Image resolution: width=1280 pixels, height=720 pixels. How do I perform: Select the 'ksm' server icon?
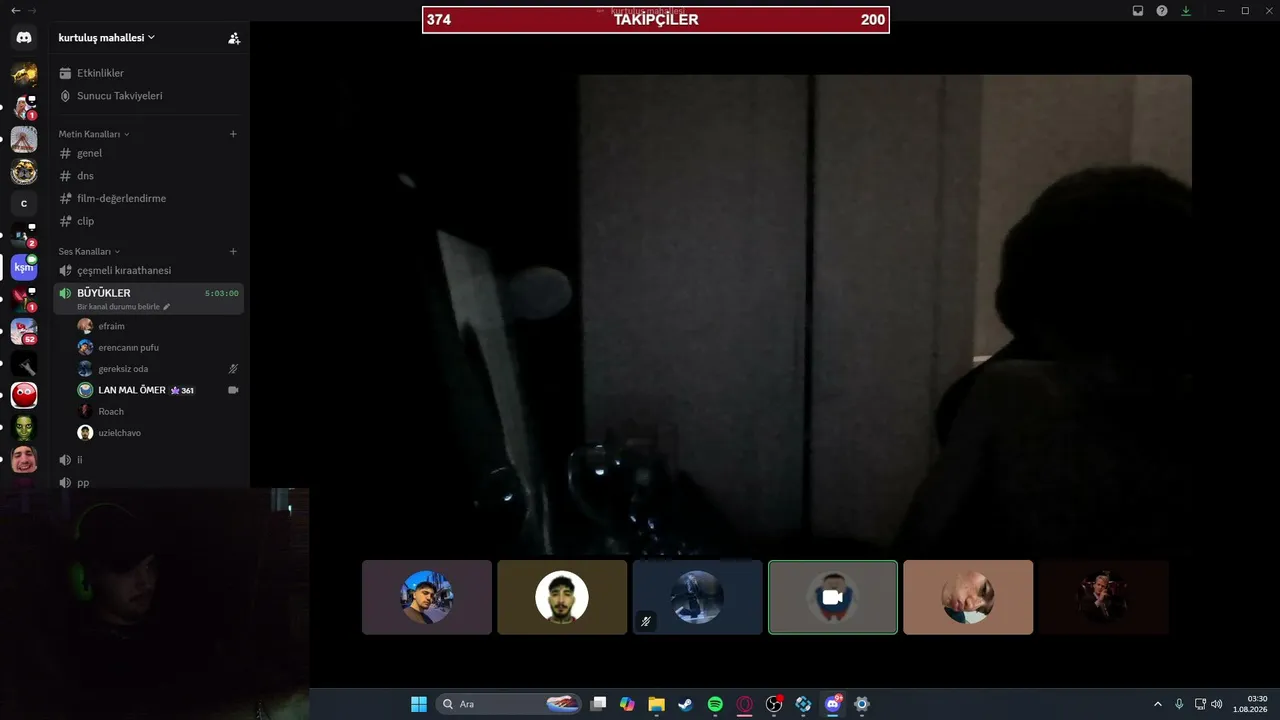[x=24, y=267]
